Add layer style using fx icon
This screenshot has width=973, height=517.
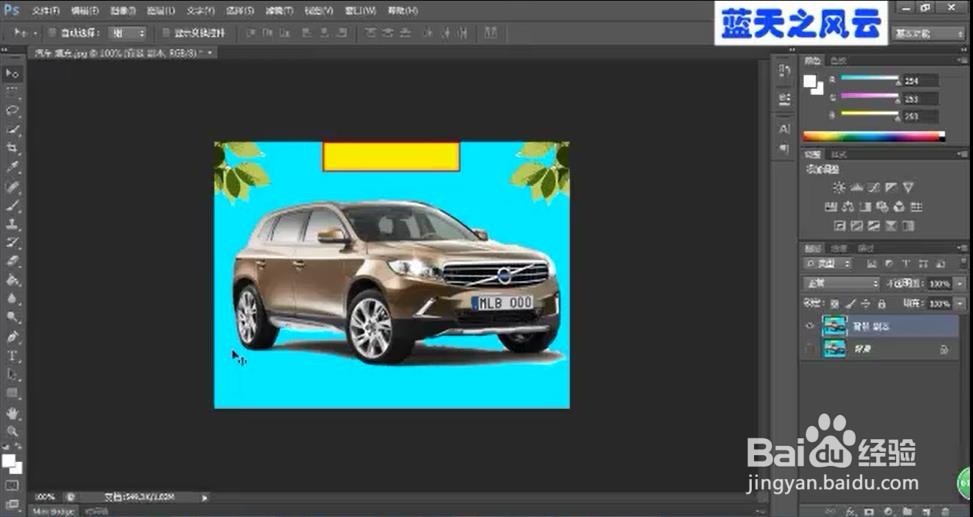pyautogui.click(x=851, y=511)
